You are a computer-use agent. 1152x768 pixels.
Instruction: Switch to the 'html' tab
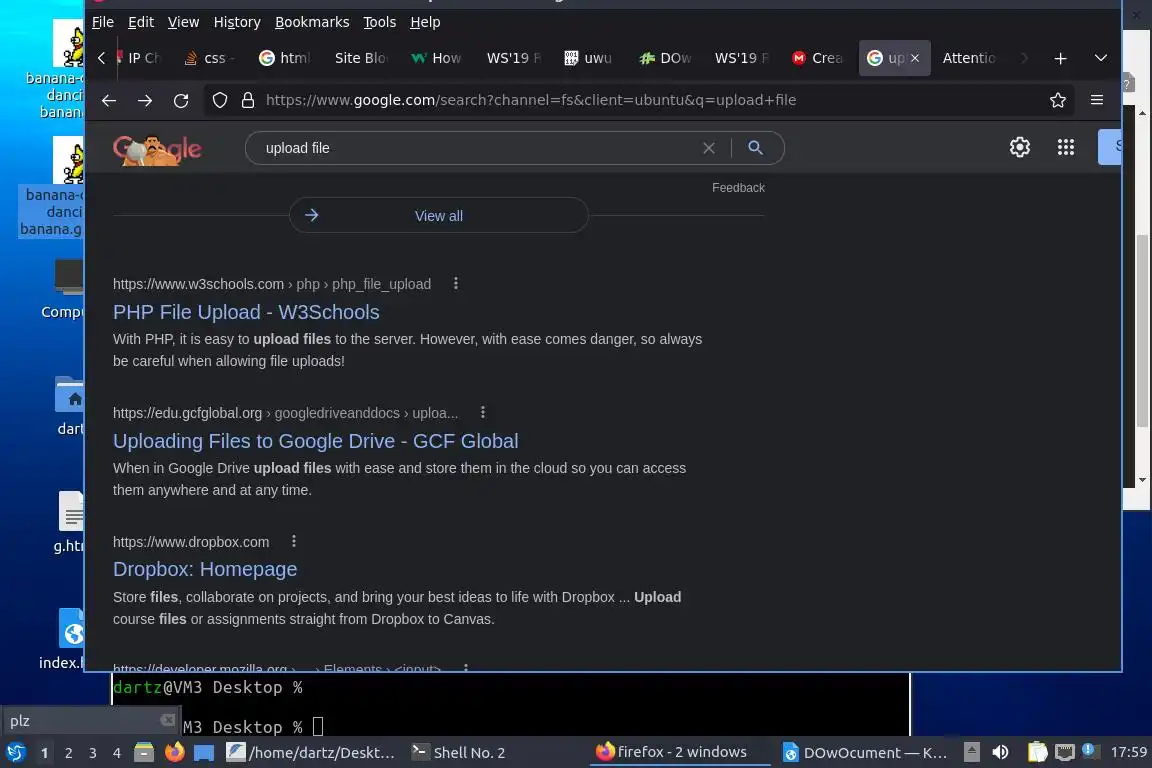tap(287, 58)
